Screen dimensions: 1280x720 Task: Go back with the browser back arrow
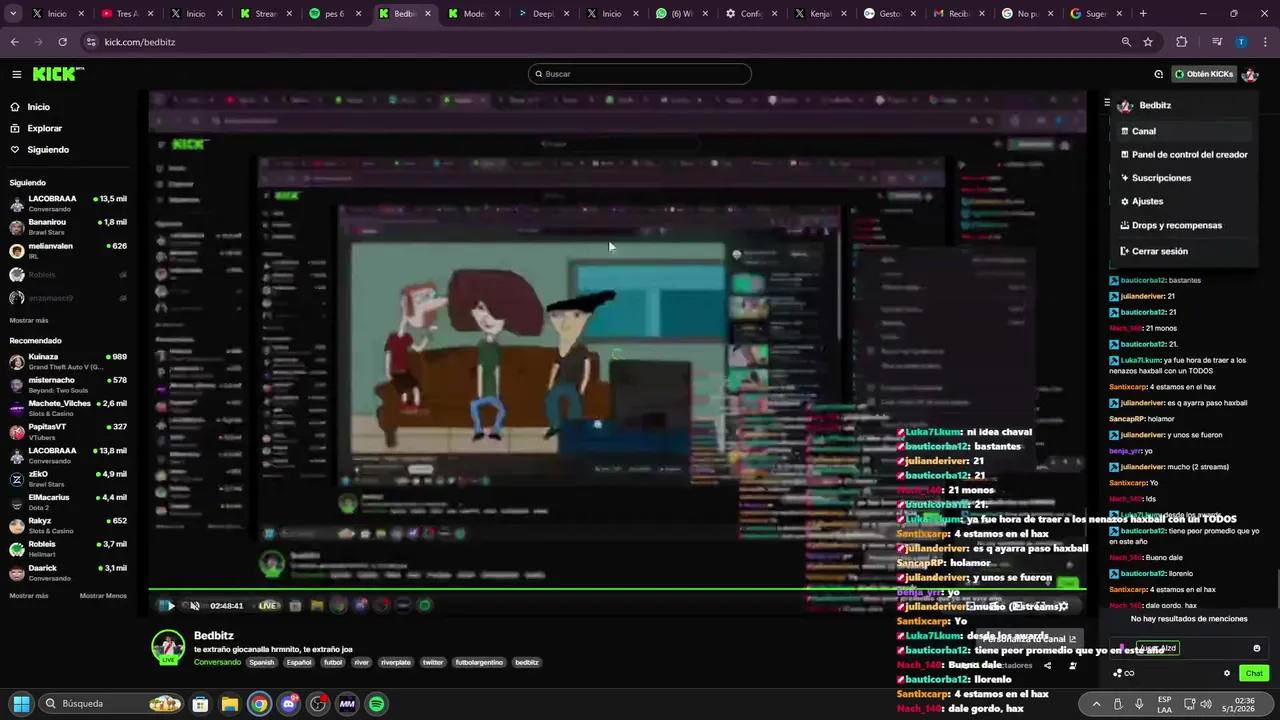14,42
